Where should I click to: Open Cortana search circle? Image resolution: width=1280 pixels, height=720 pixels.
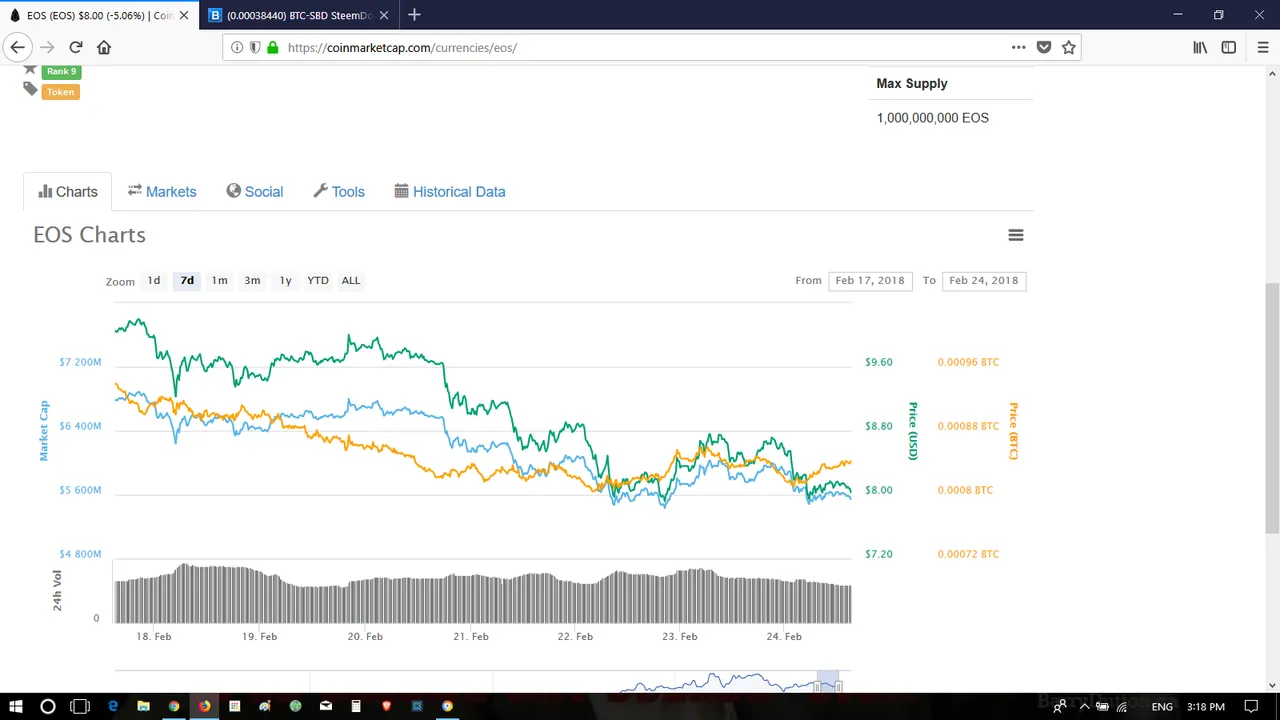47,706
